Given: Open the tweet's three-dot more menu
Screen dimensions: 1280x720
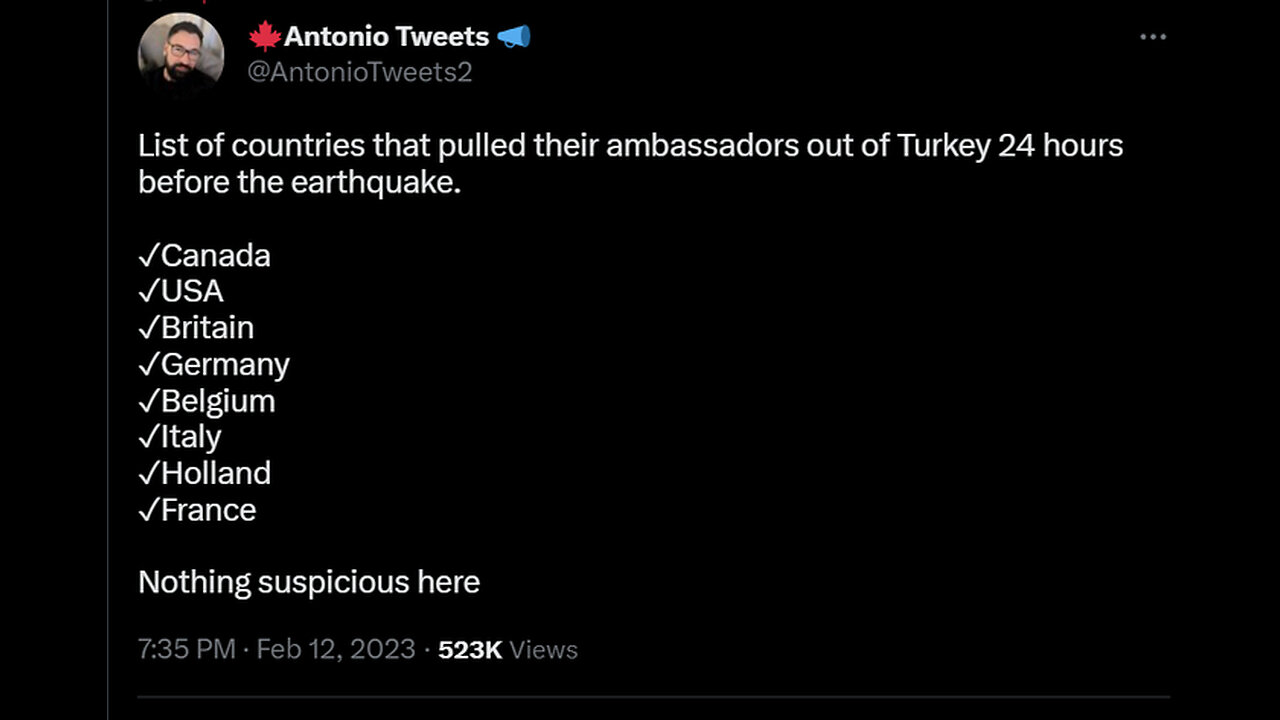Looking at the screenshot, I should pos(1153,37).
